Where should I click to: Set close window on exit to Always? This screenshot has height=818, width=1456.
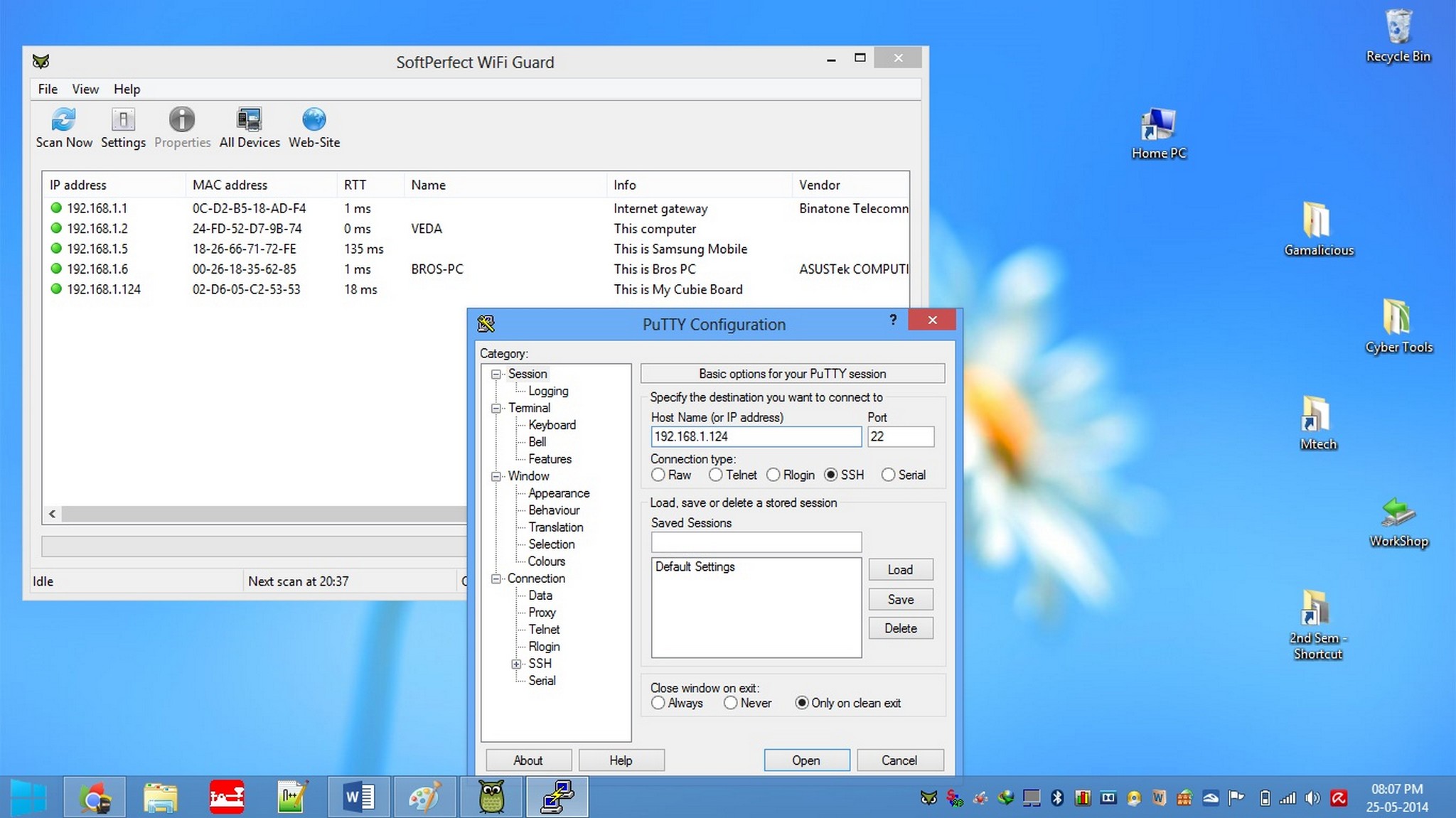pos(658,703)
